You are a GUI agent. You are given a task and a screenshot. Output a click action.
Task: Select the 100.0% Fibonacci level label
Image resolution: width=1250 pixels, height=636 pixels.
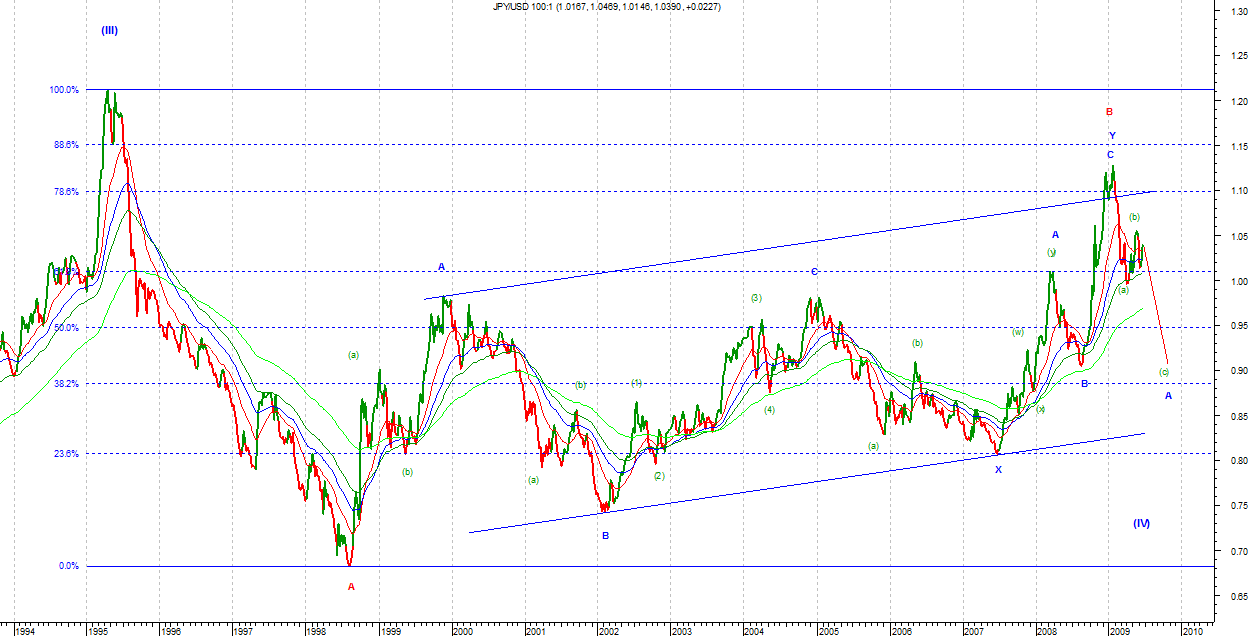click(64, 90)
